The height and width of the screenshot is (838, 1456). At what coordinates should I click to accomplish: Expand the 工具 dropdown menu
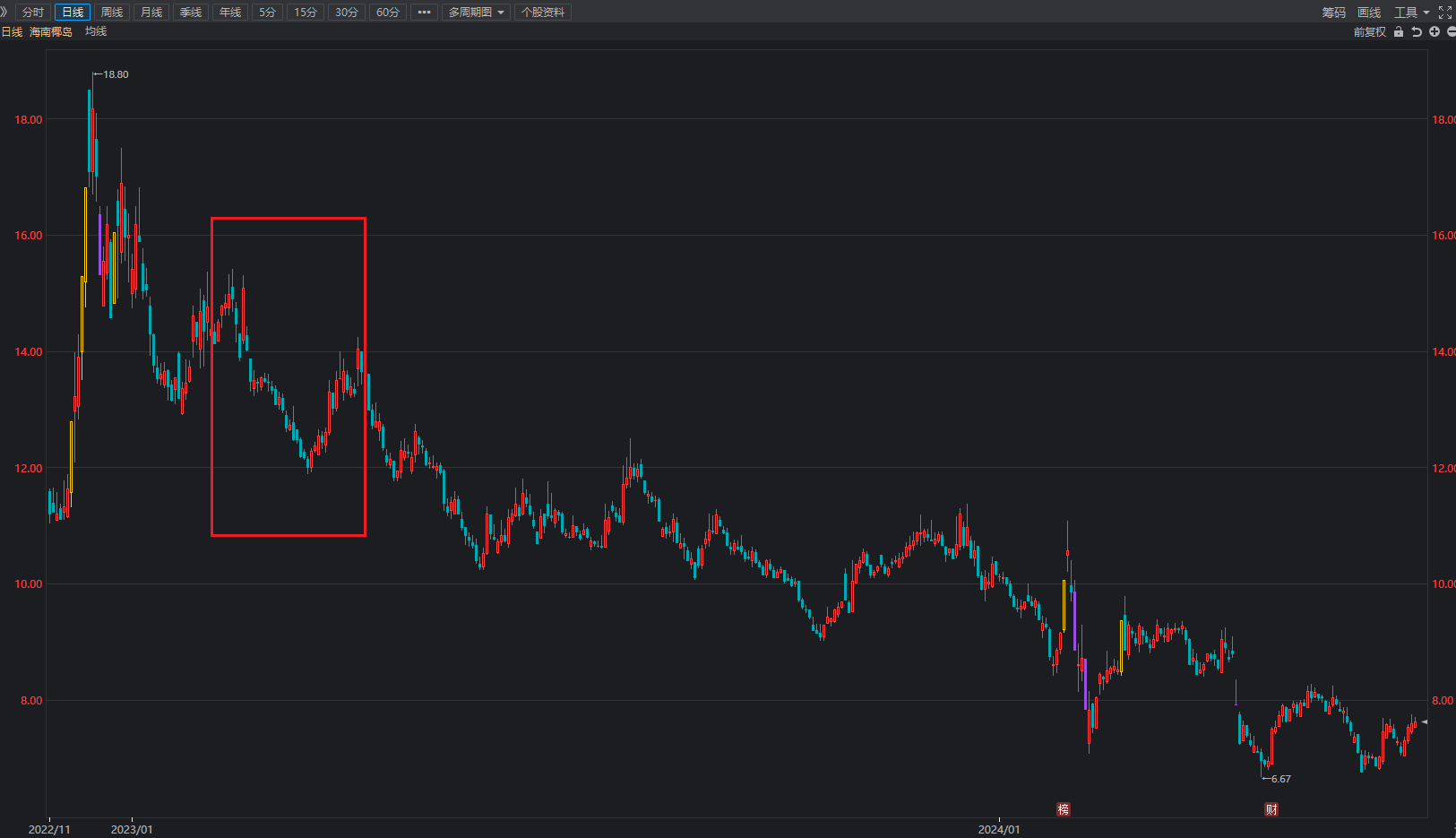pyautogui.click(x=1411, y=13)
